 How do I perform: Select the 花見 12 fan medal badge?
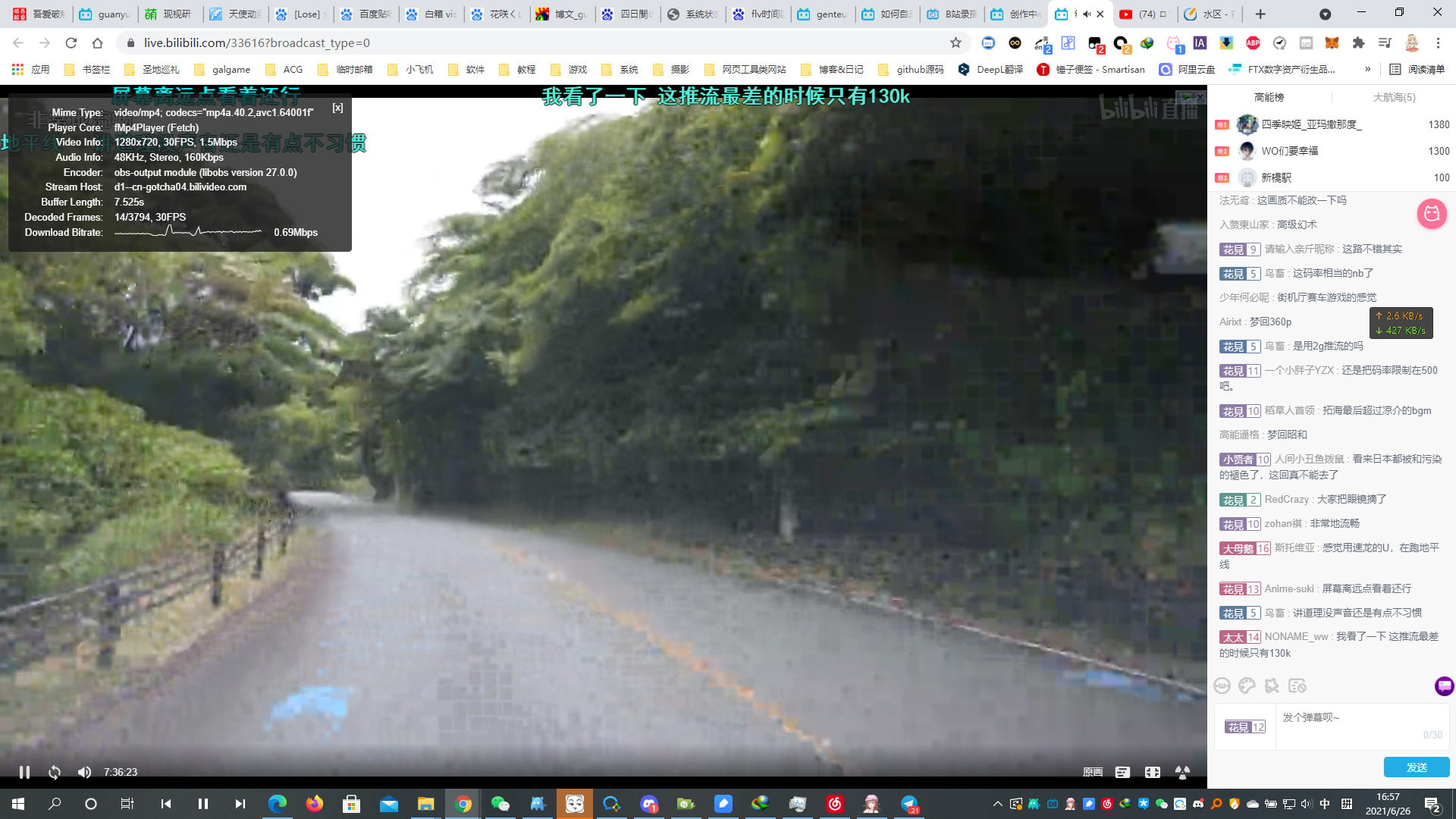click(x=1244, y=727)
